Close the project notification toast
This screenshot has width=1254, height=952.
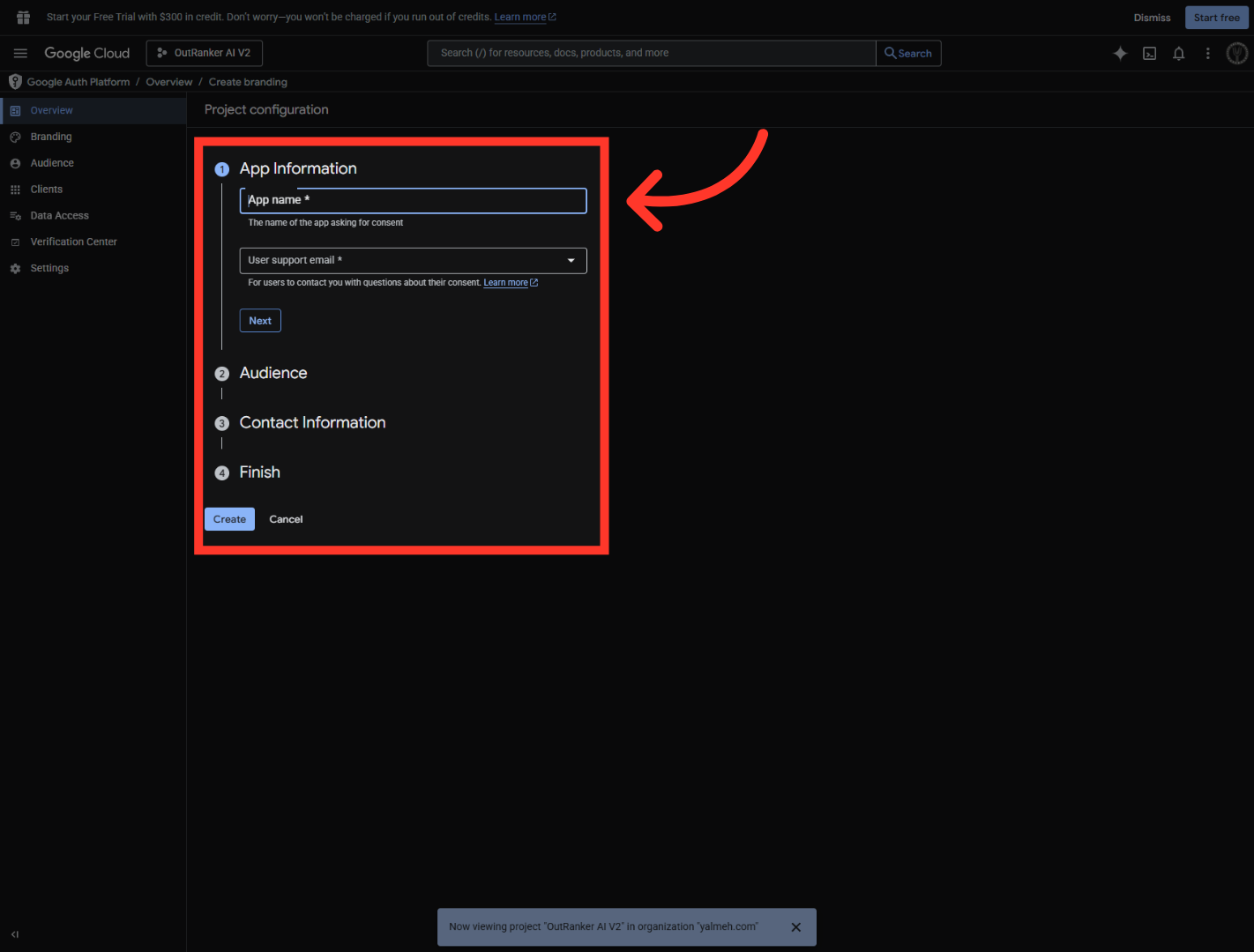795,927
